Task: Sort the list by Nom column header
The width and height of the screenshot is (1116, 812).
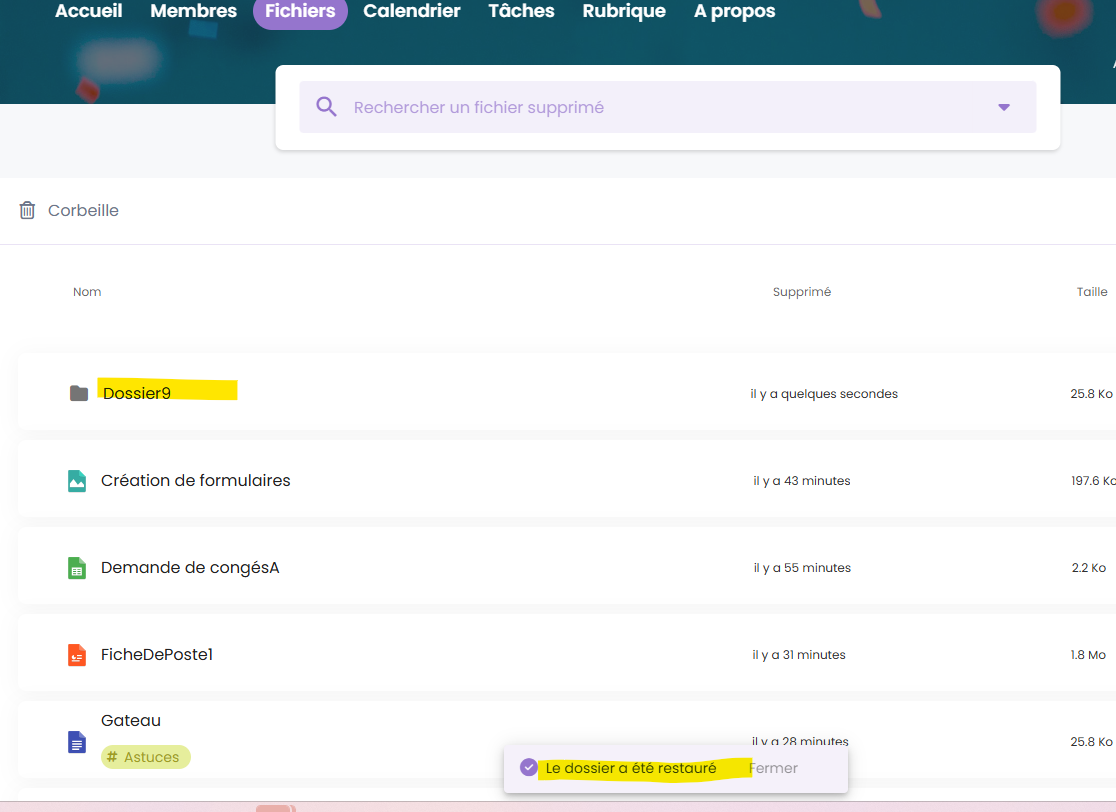Action: [87, 292]
